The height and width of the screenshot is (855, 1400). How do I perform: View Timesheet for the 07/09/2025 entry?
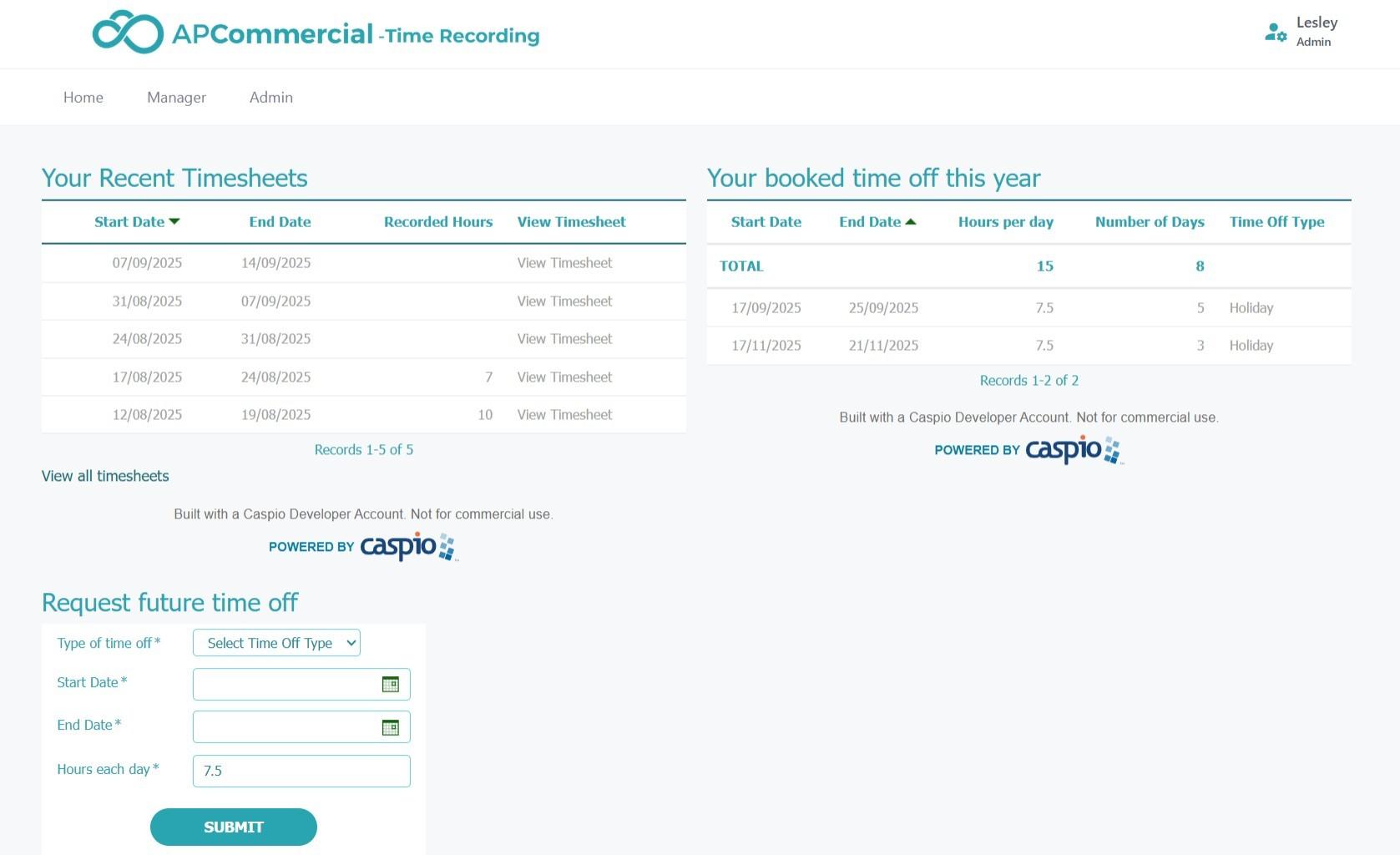click(564, 263)
